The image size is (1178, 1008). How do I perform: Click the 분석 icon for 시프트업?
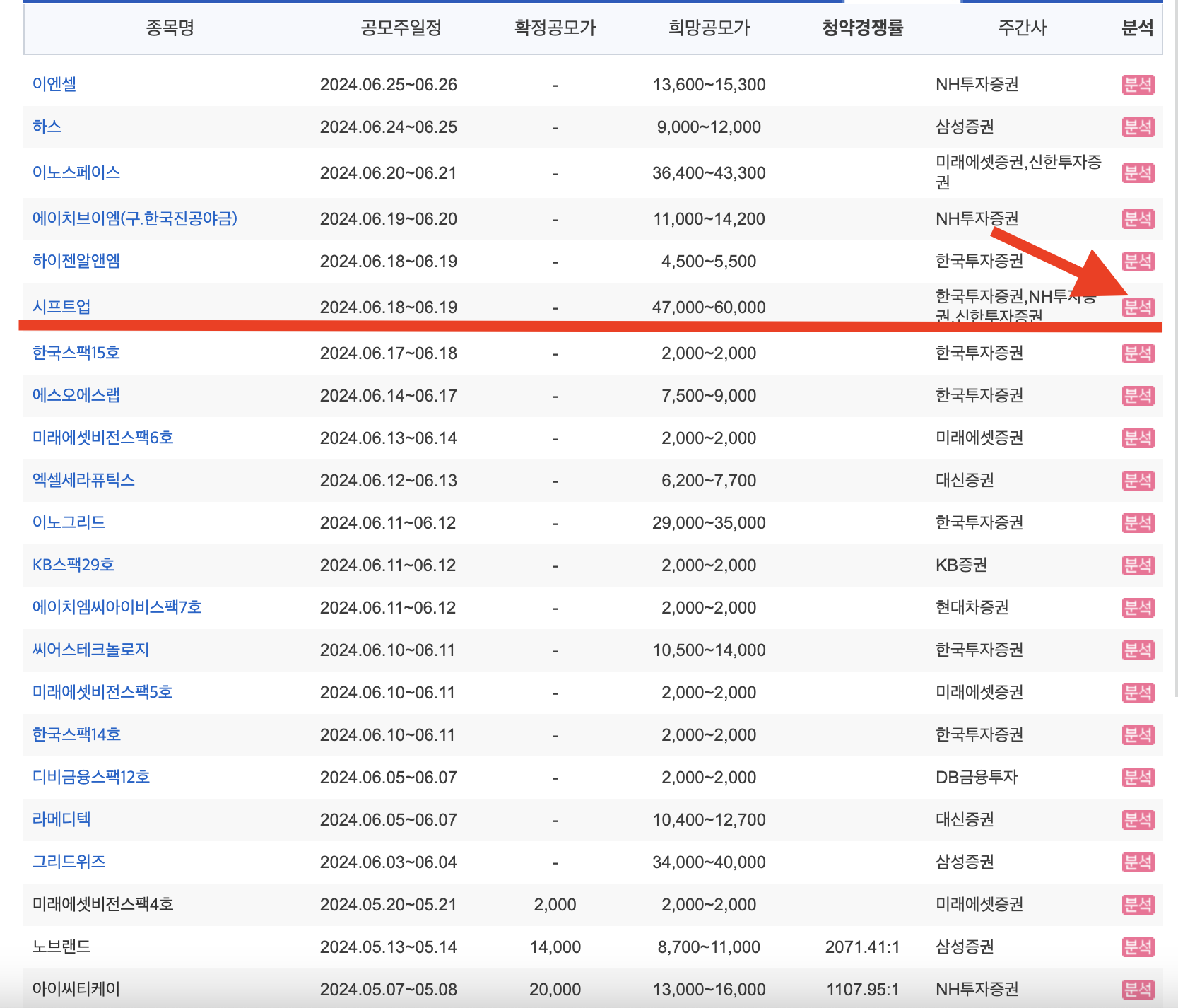click(1138, 307)
